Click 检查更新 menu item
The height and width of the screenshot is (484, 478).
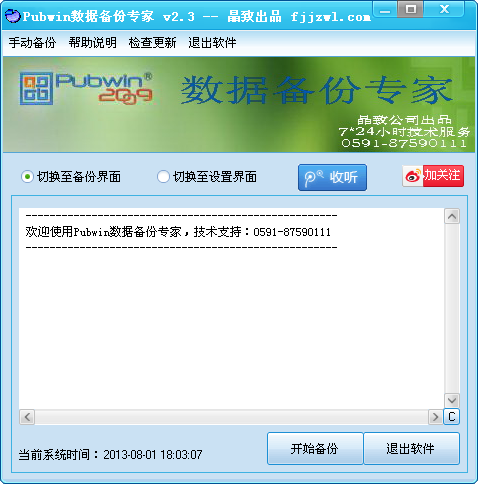pos(152,43)
